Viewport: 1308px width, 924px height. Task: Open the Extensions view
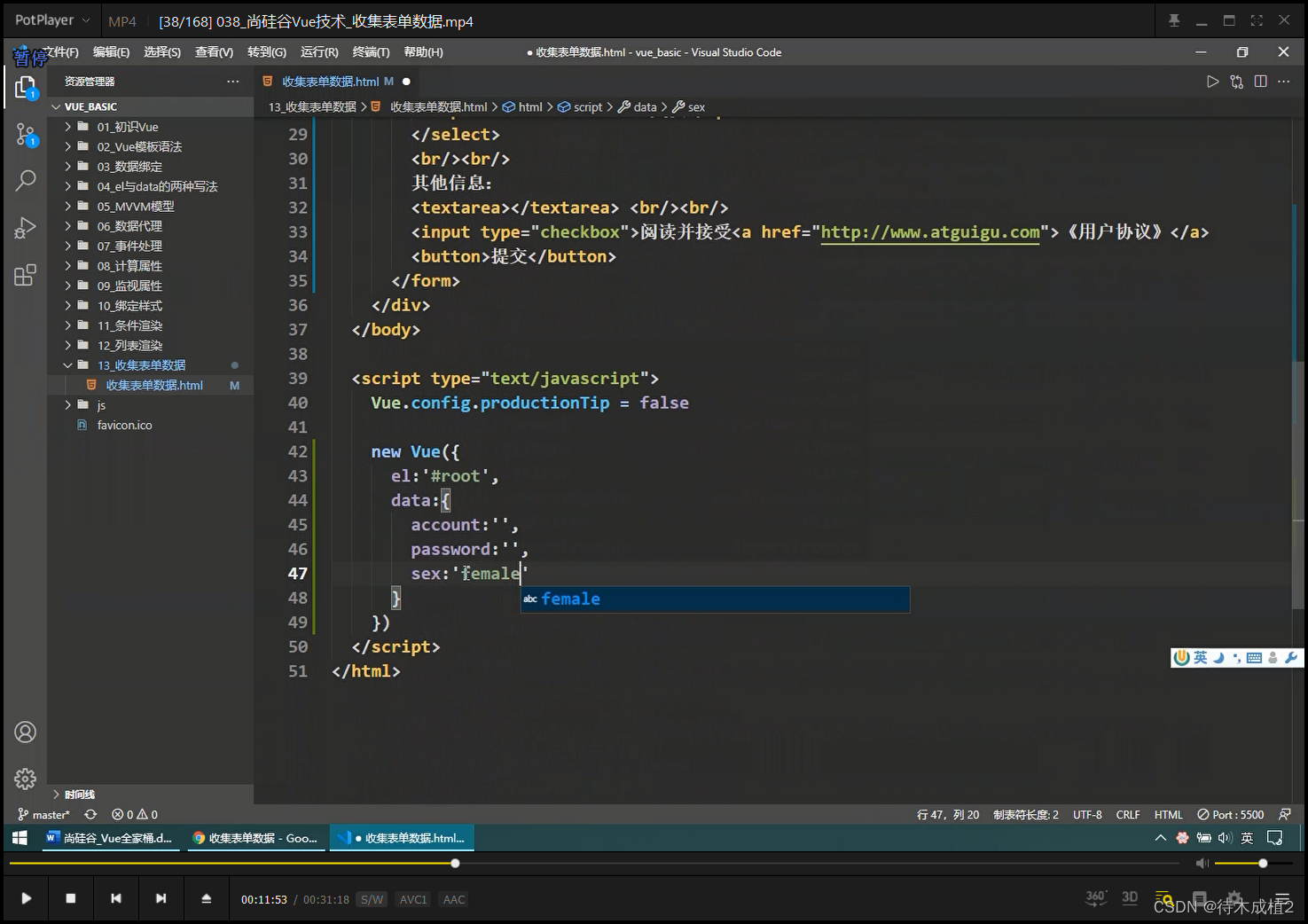(x=25, y=275)
